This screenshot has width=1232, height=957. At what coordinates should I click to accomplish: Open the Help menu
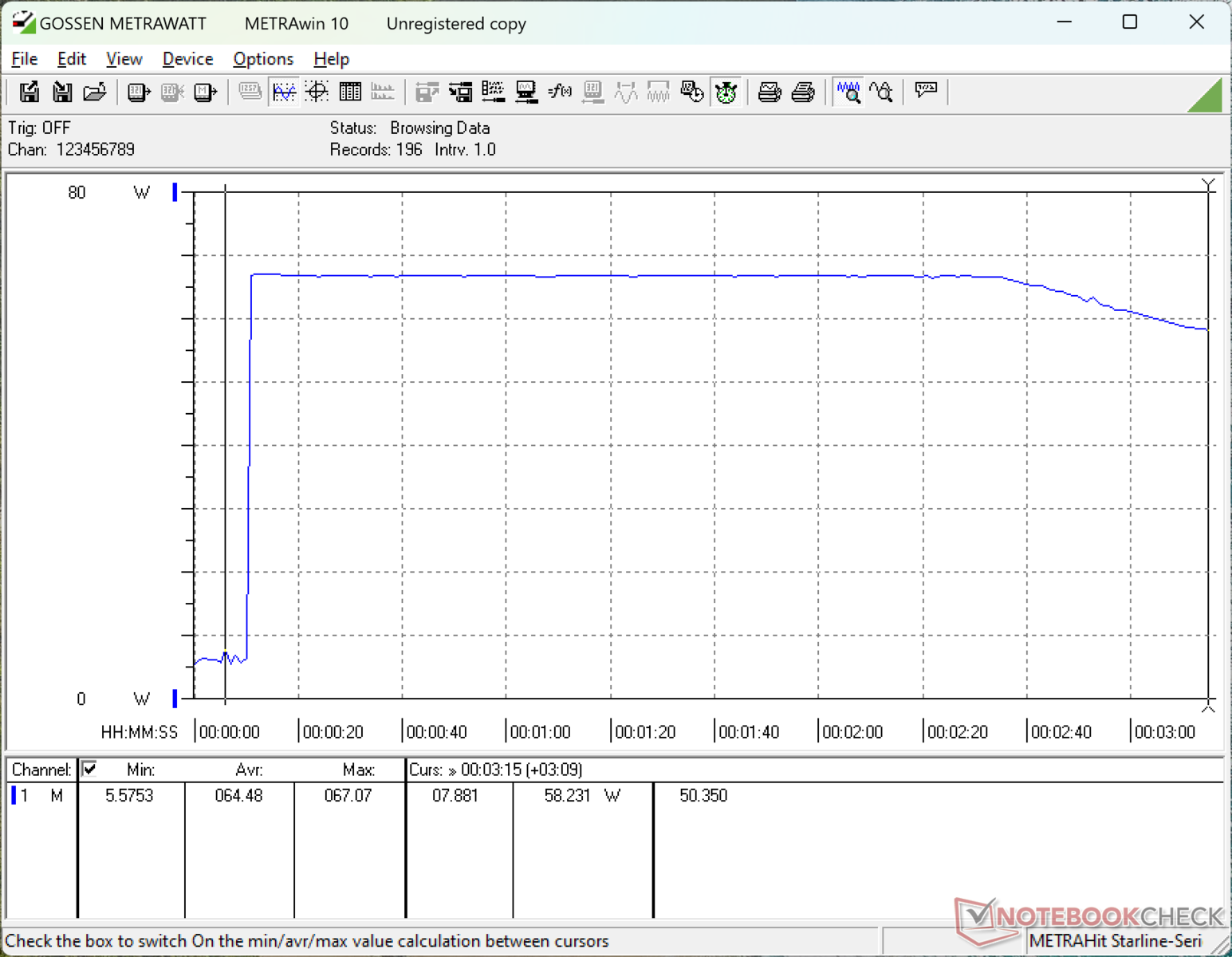pyautogui.click(x=332, y=59)
